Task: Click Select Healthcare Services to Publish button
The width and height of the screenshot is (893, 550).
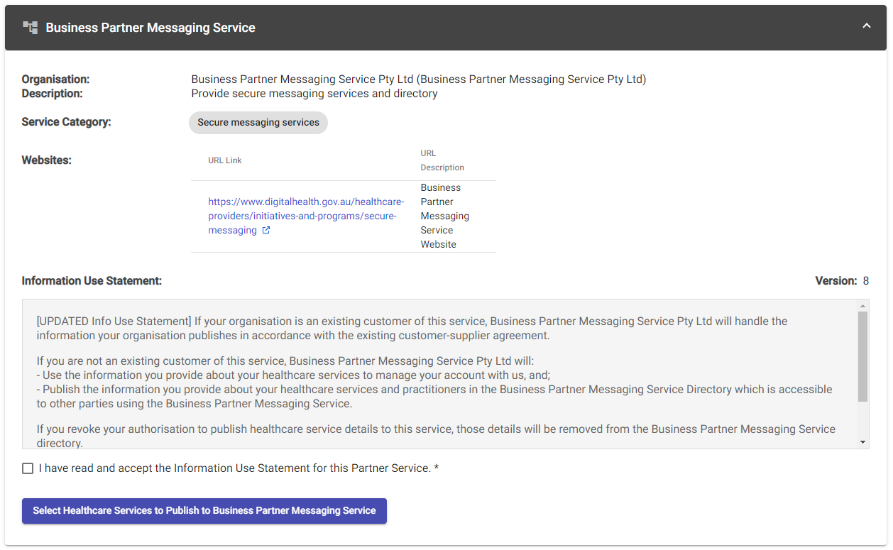Action: pyautogui.click(x=204, y=511)
